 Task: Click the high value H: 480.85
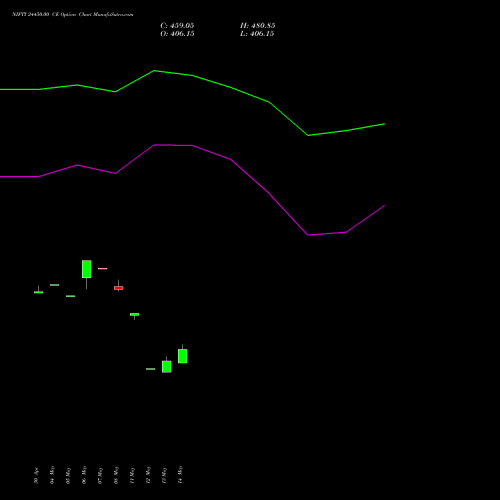(x=258, y=26)
